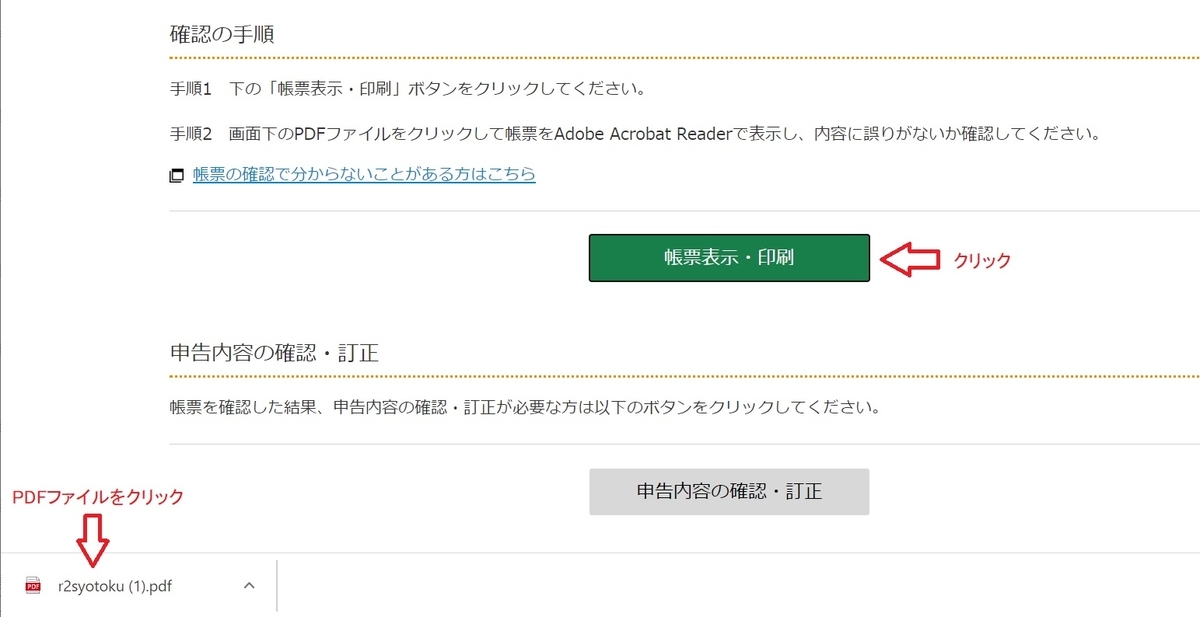Expand the chevron next to r2syotoku (1).pdf
This screenshot has height=617, width=1200.
pyautogui.click(x=248, y=586)
